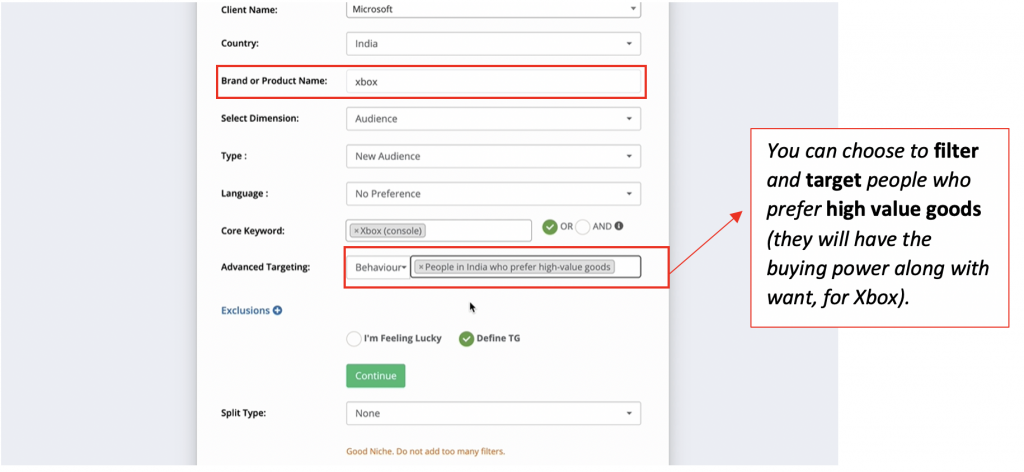This screenshot has height=472, width=1024.
Task: Select the AND radio option
Action: pyautogui.click(x=583, y=227)
